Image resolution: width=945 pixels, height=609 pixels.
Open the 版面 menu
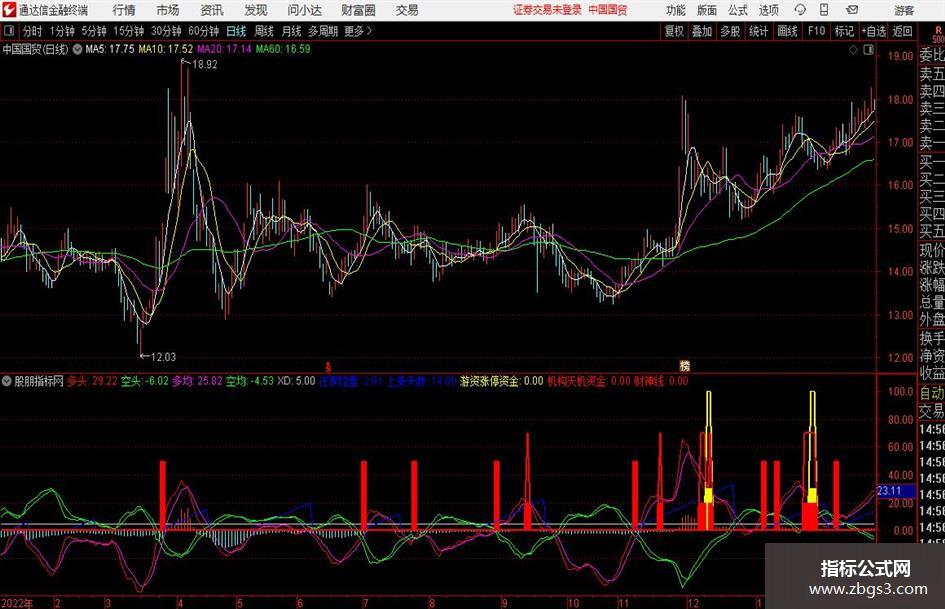(x=706, y=10)
